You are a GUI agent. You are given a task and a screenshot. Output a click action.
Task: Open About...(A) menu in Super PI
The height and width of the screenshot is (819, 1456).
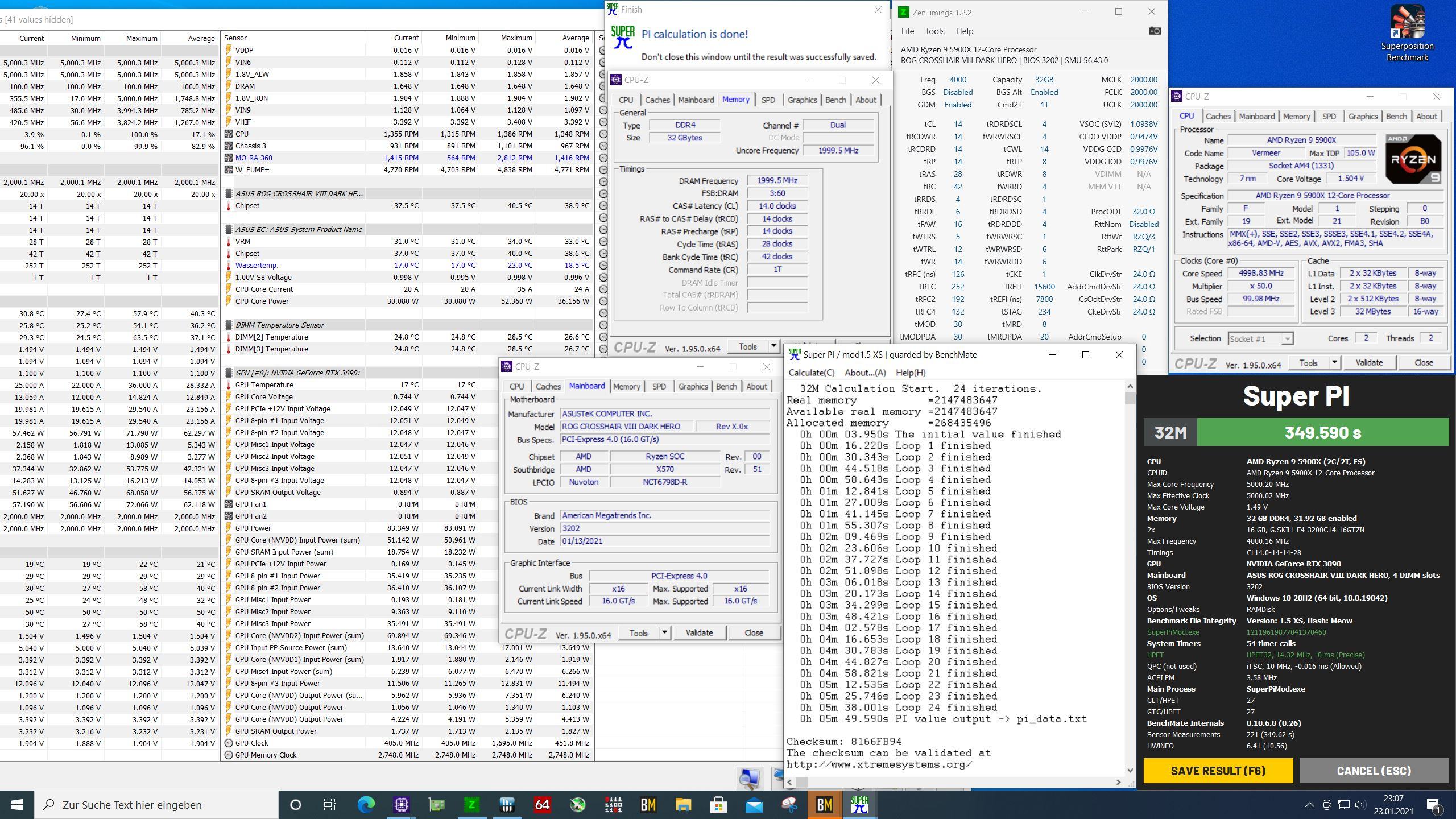tap(865, 373)
